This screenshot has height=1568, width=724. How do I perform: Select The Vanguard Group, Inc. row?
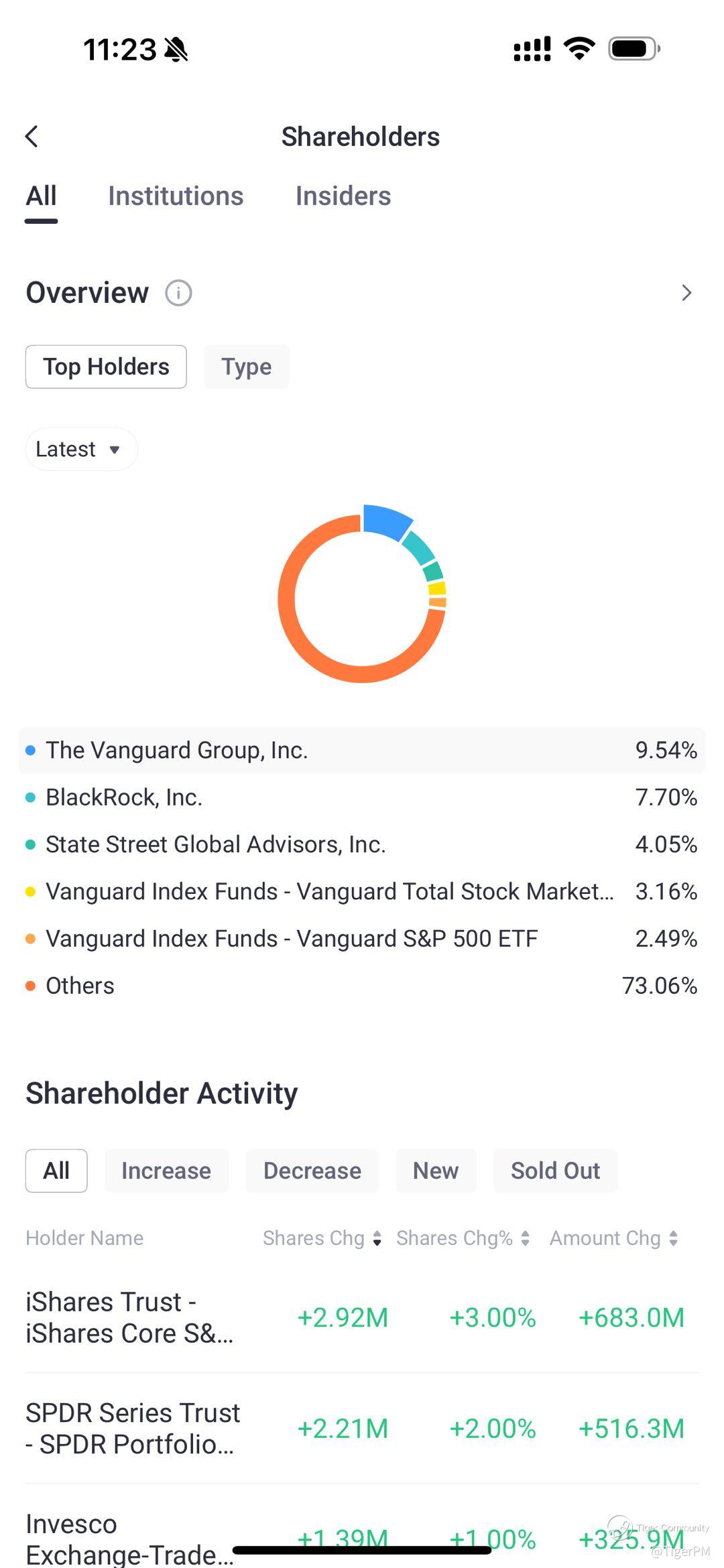362,750
